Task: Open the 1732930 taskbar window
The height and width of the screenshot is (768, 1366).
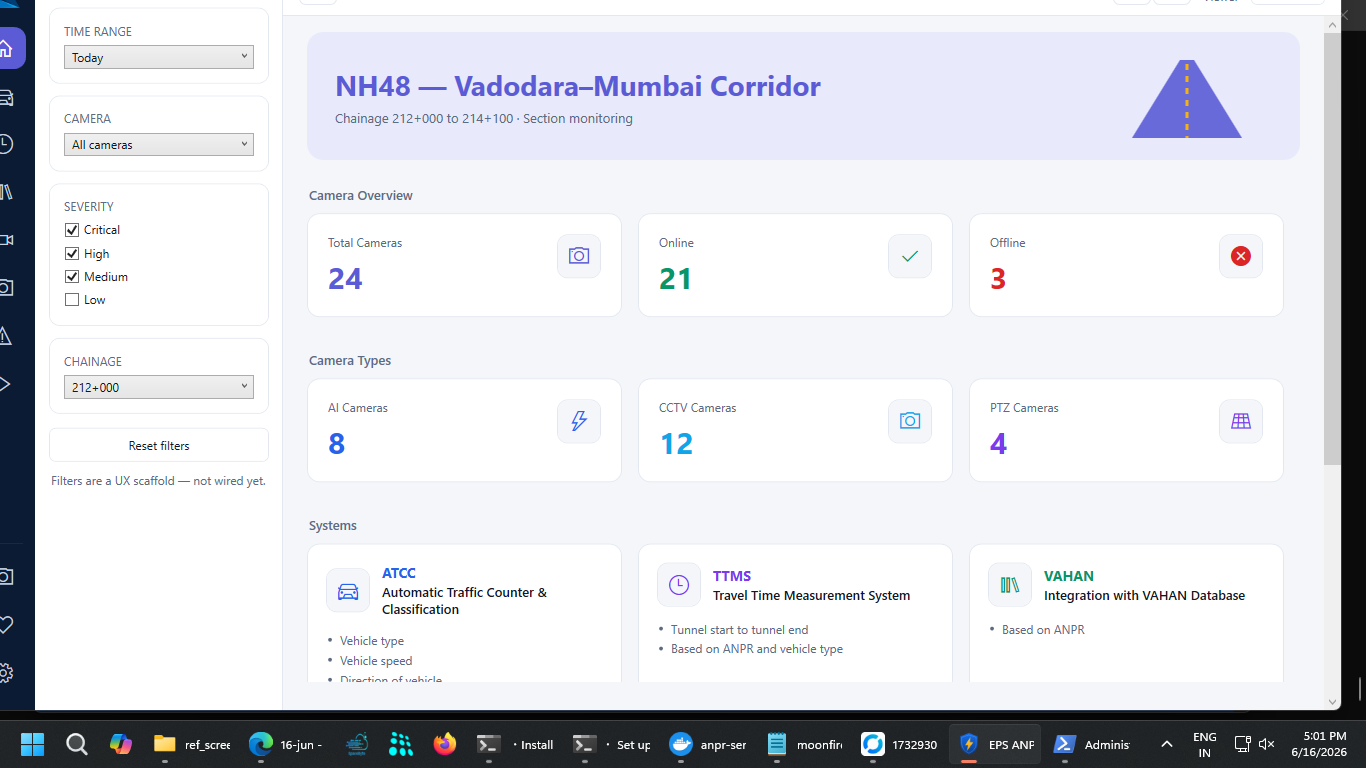Action: (899, 744)
